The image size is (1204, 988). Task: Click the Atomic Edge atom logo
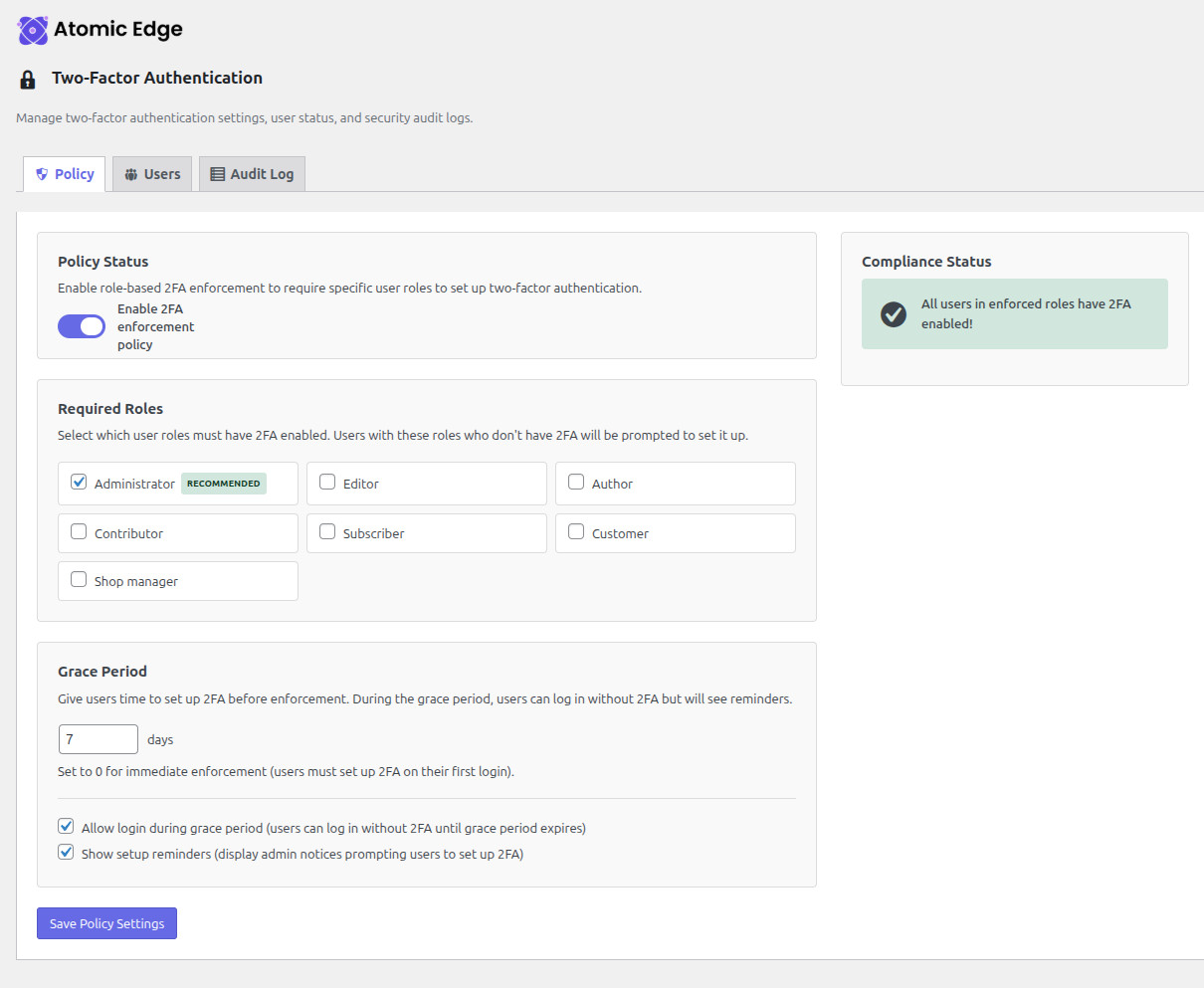point(30,30)
